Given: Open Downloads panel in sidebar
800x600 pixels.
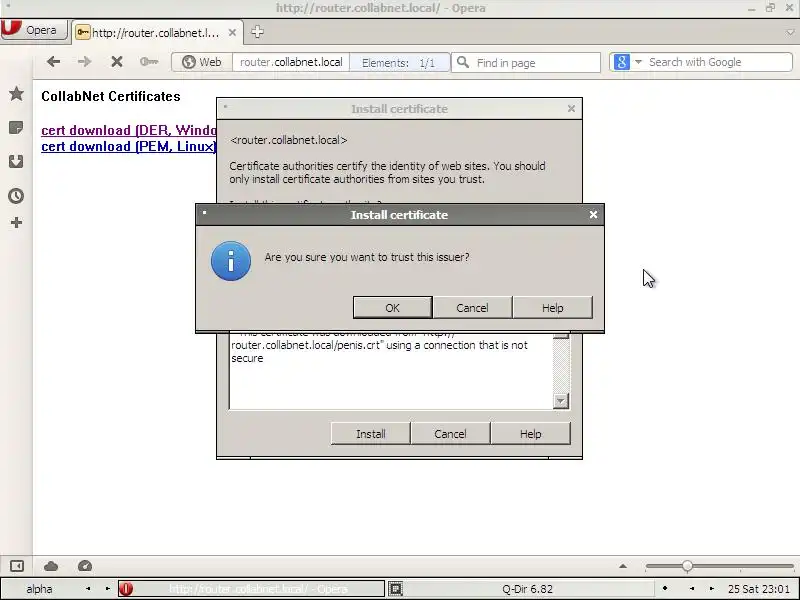Looking at the screenshot, I should tap(16, 162).
